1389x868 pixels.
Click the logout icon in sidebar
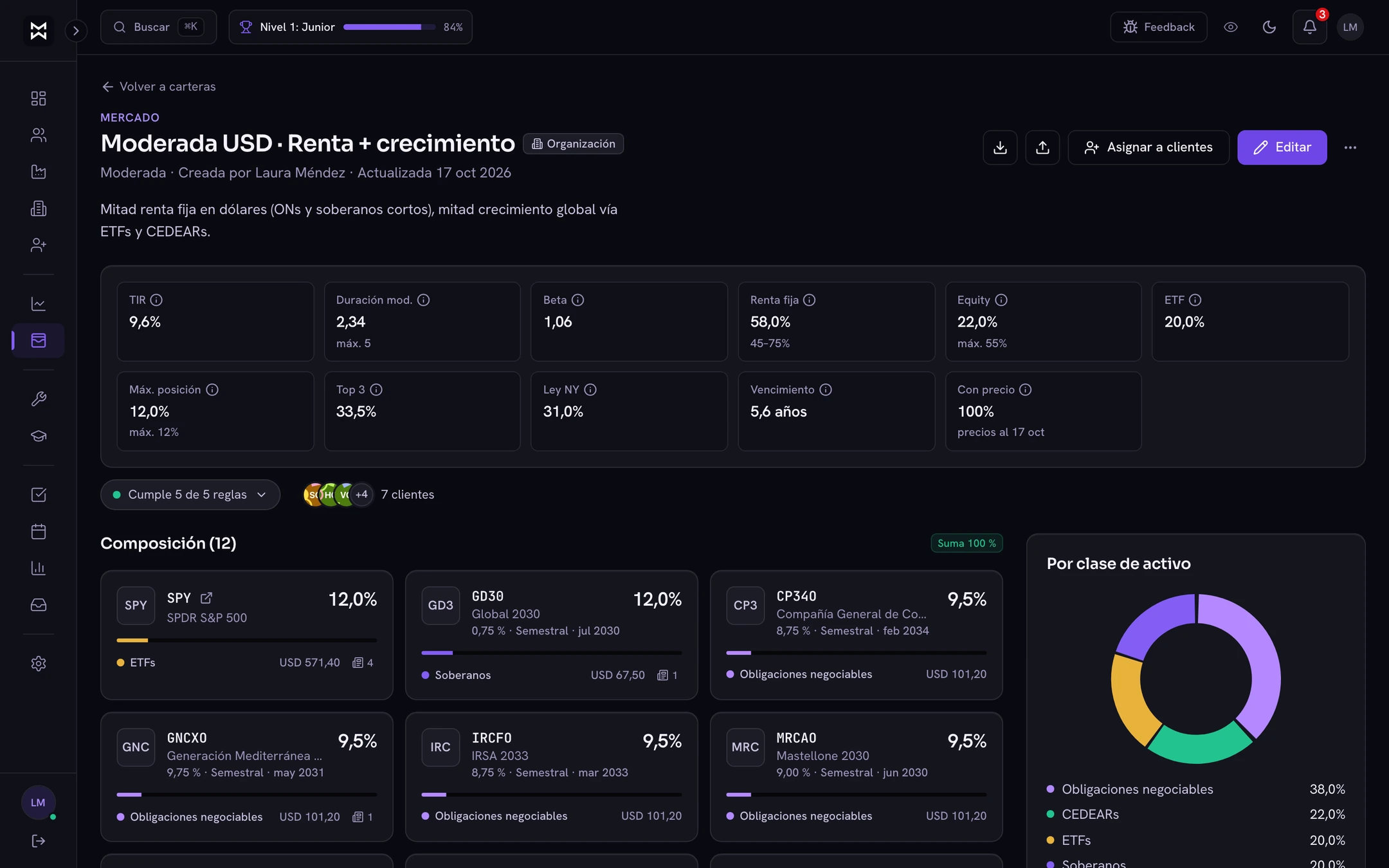[x=39, y=841]
